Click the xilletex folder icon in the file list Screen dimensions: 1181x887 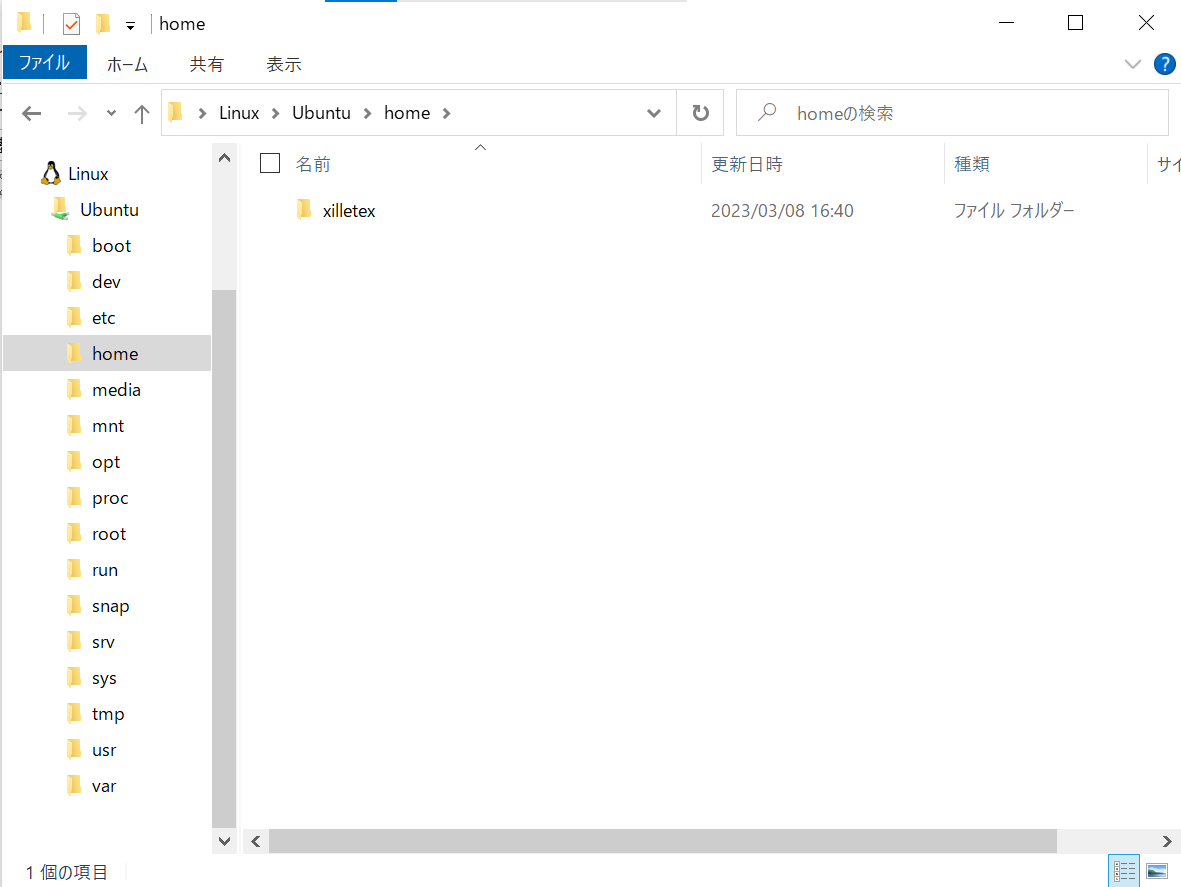point(304,210)
